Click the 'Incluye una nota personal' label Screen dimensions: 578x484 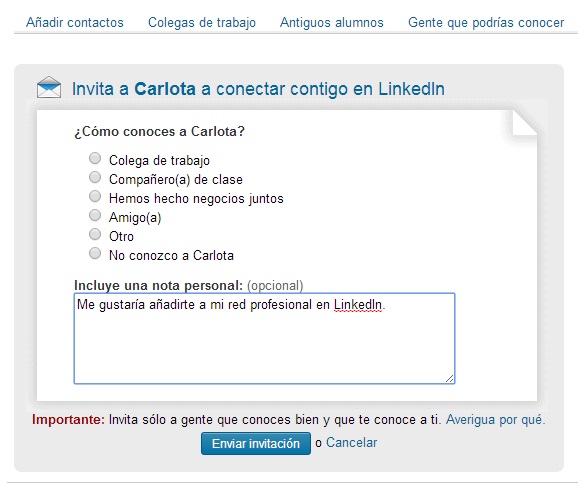[x=159, y=286]
